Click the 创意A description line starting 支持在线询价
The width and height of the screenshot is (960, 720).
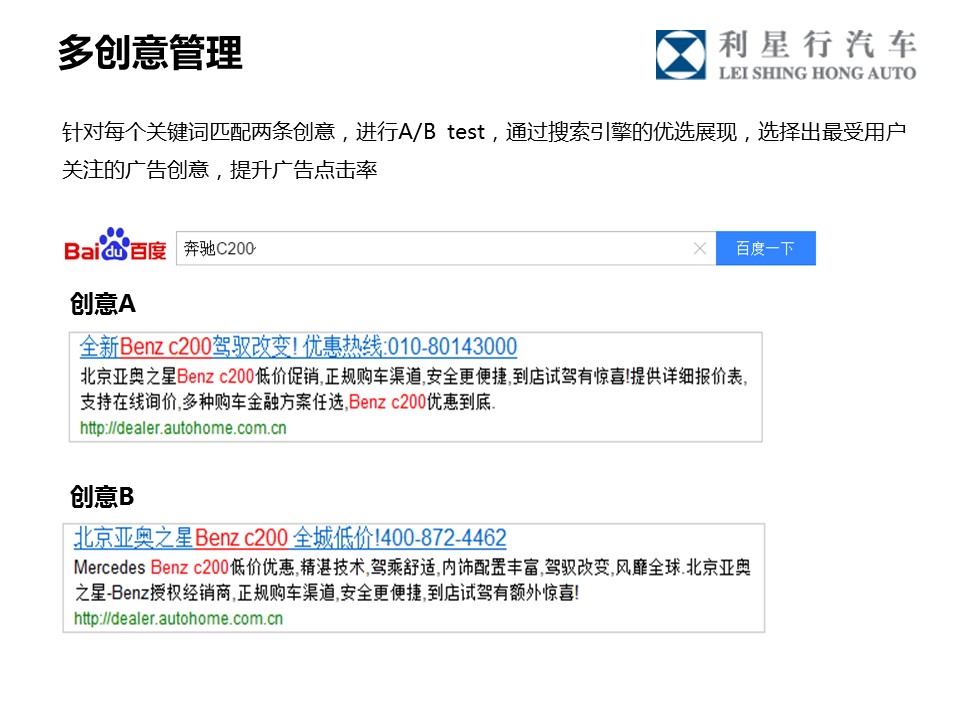[x=288, y=402]
